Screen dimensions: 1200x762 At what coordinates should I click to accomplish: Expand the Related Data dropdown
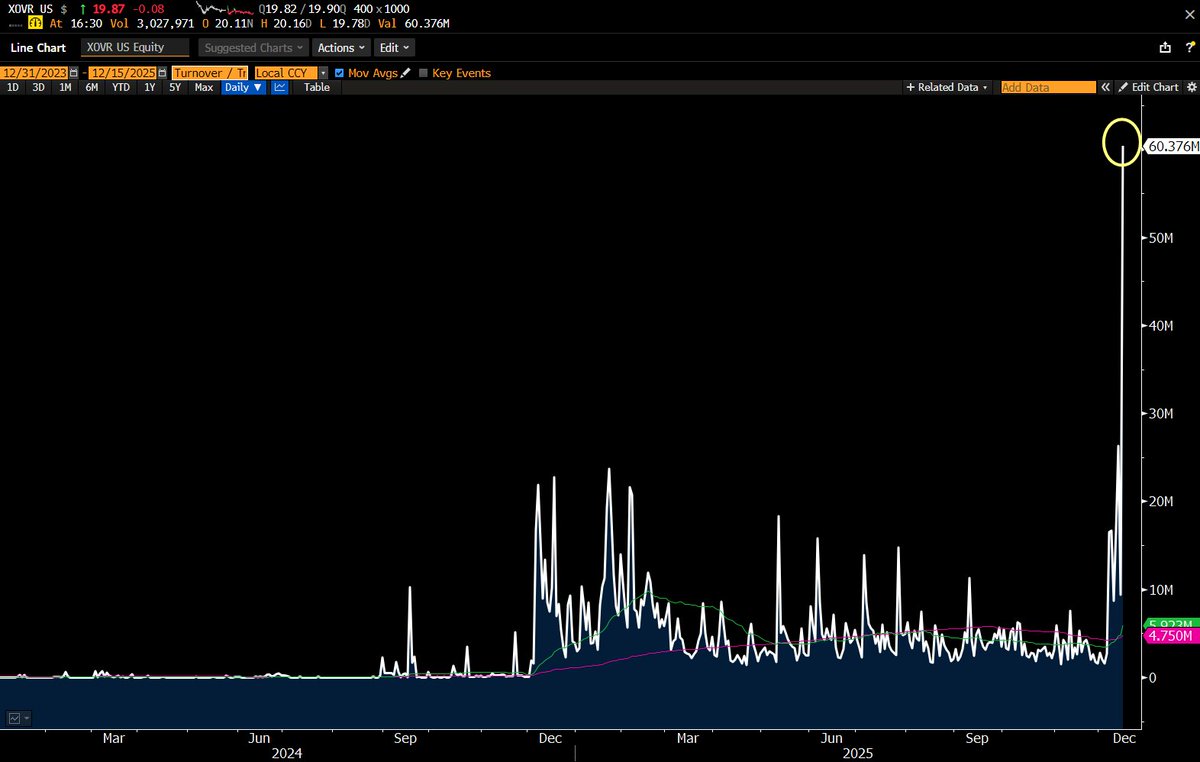click(x=947, y=87)
